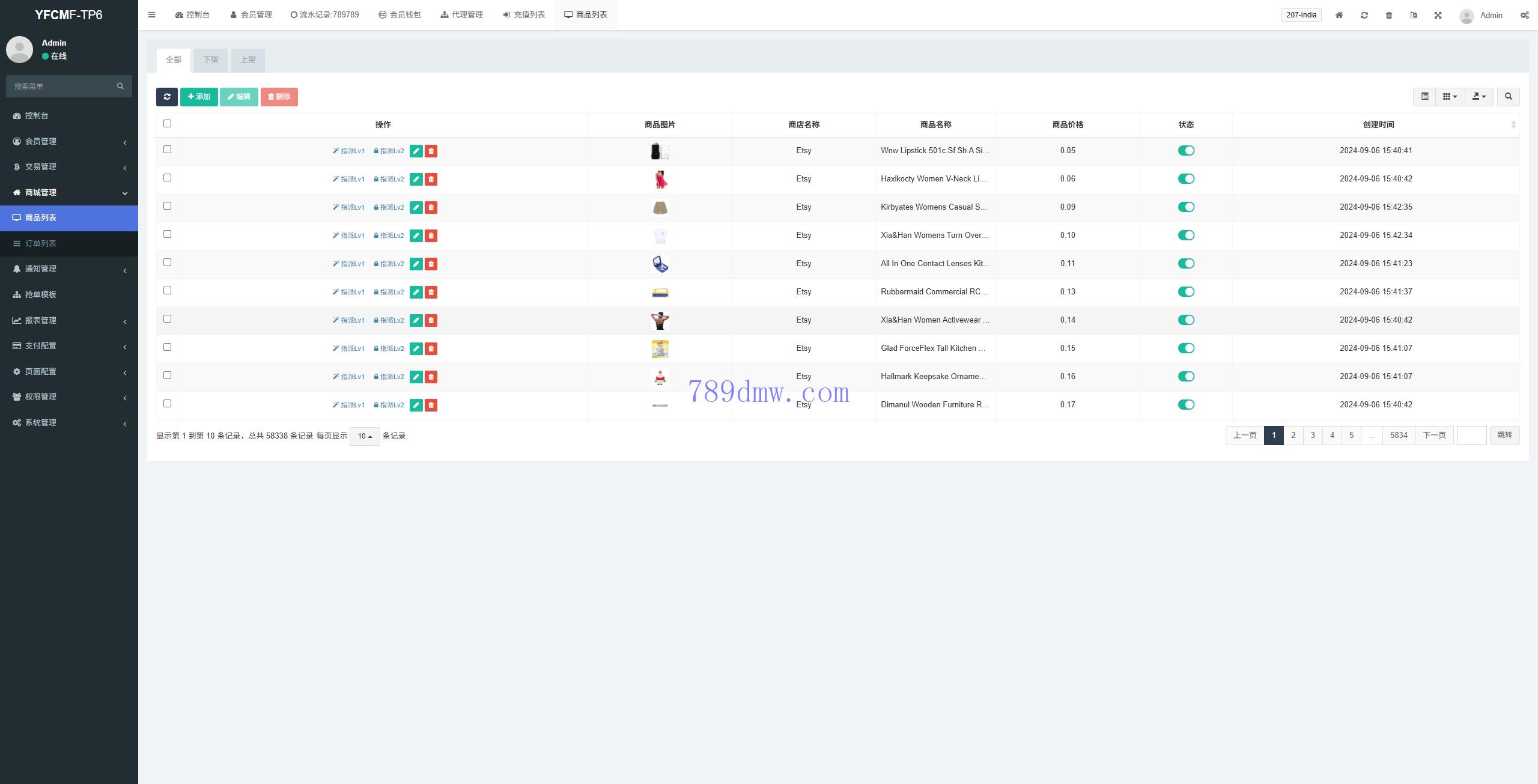Switch to the 下架 tab
This screenshot has width=1538, height=784.
click(x=210, y=60)
